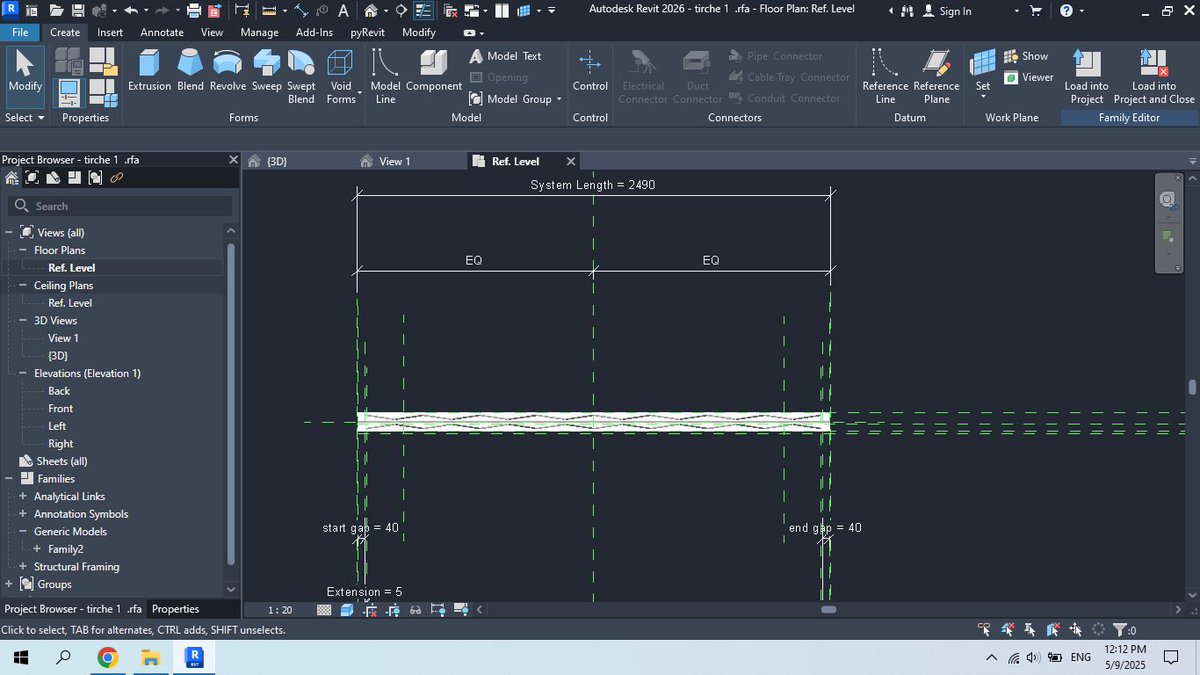
Task: Toggle Show Crop Region icon
Action: coord(392,609)
